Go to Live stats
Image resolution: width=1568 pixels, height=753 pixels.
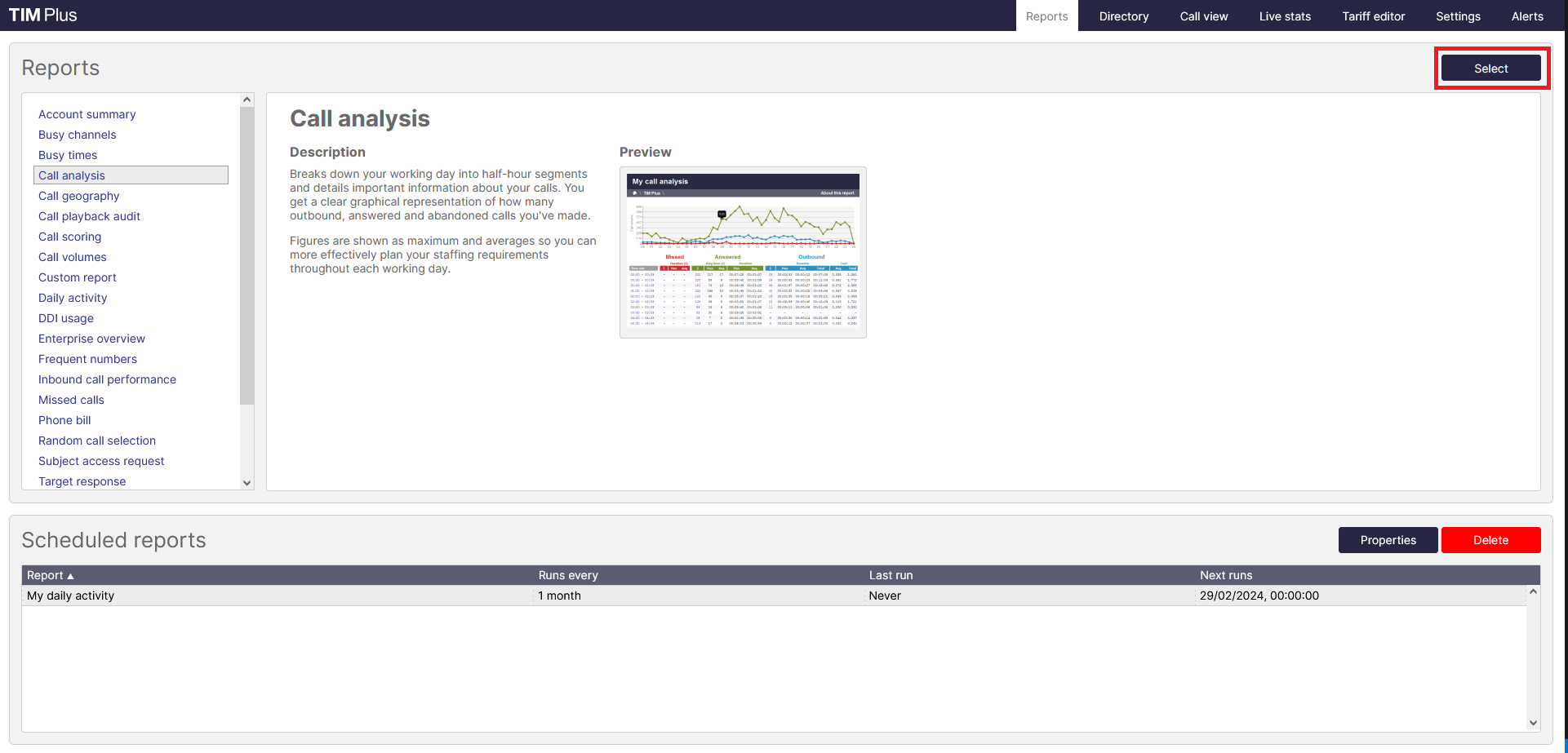pyautogui.click(x=1284, y=16)
